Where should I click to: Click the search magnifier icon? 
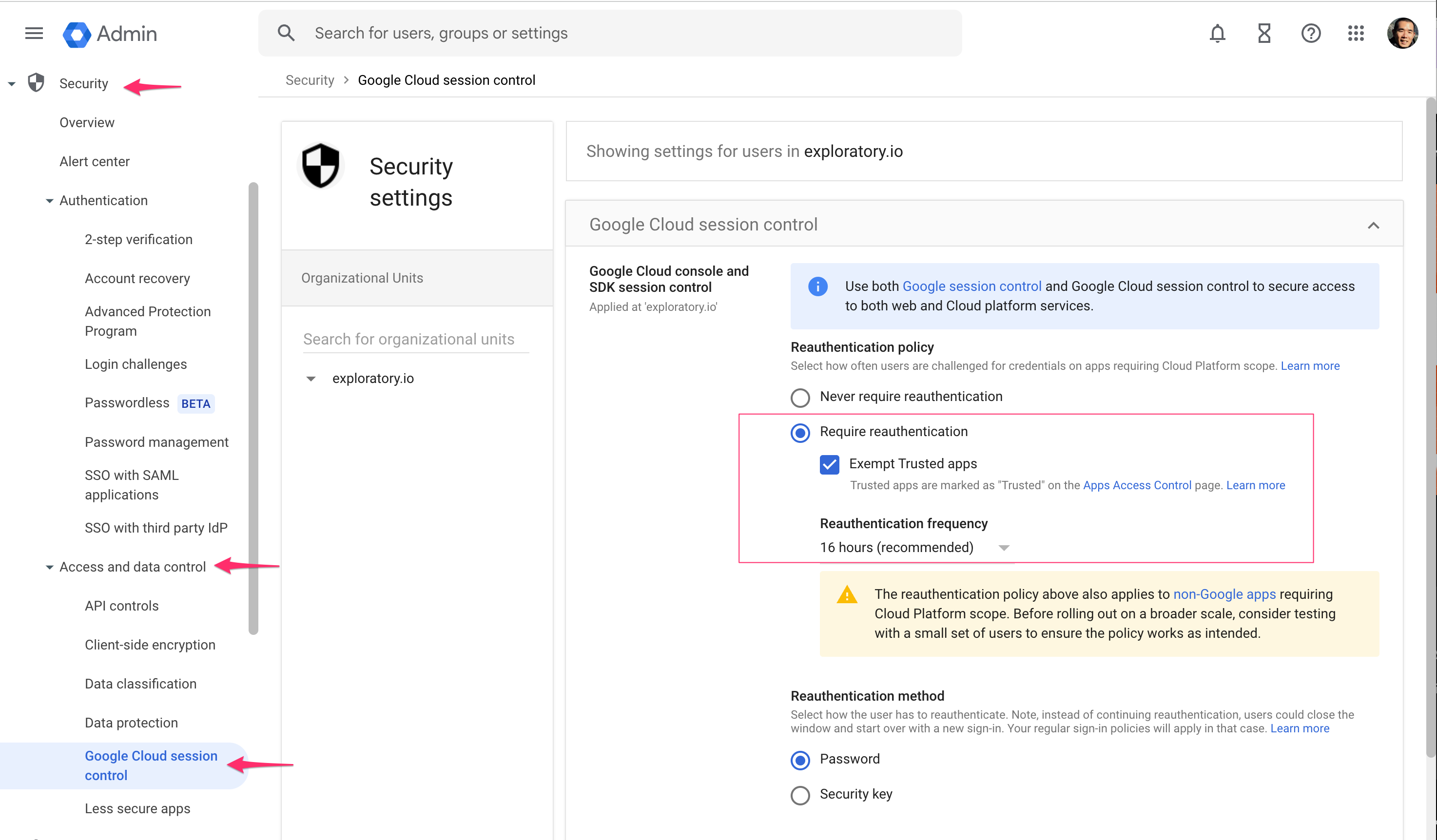[x=286, y=33]
